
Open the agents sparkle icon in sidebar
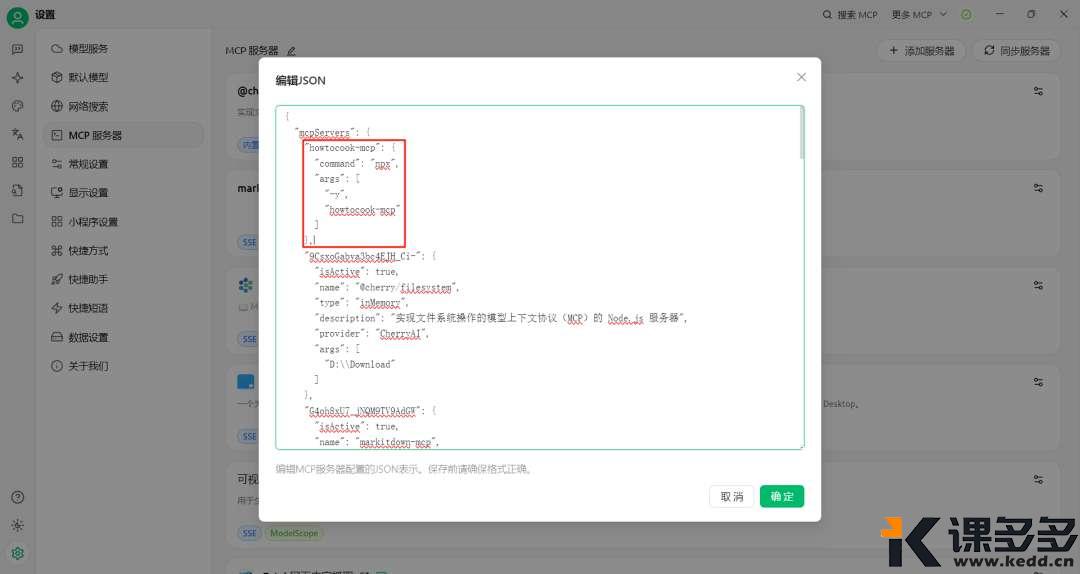tap(17, 77)
